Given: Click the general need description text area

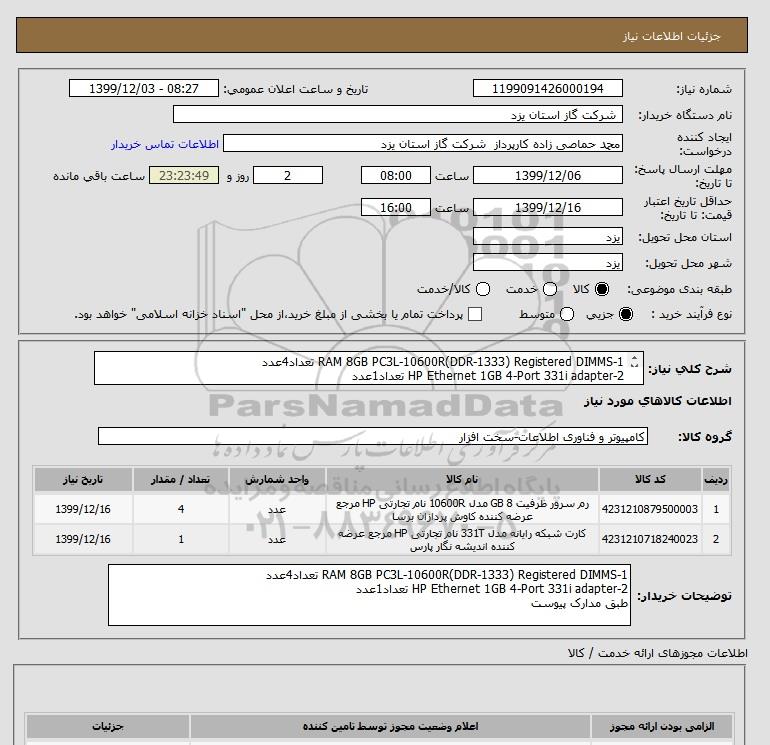Looking at the screenshot, I should click(x=368, y=368).
